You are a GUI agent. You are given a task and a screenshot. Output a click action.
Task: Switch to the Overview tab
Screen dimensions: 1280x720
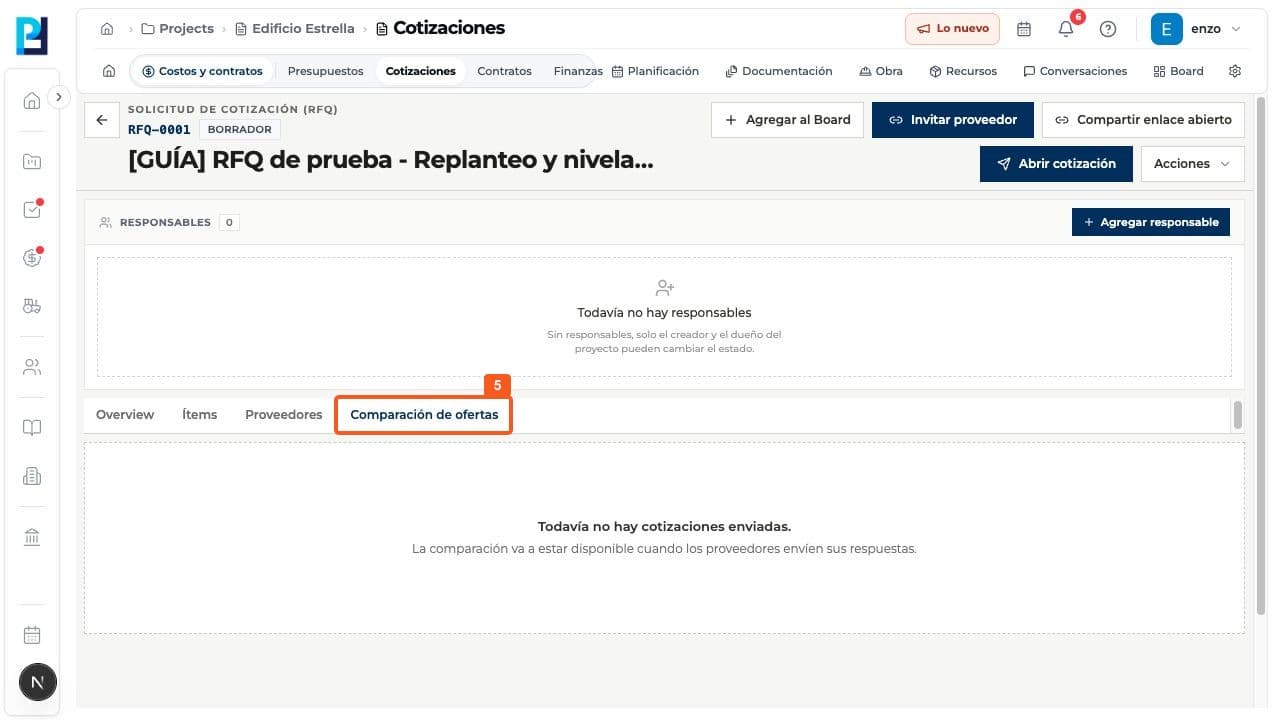(x=125, y=415)
